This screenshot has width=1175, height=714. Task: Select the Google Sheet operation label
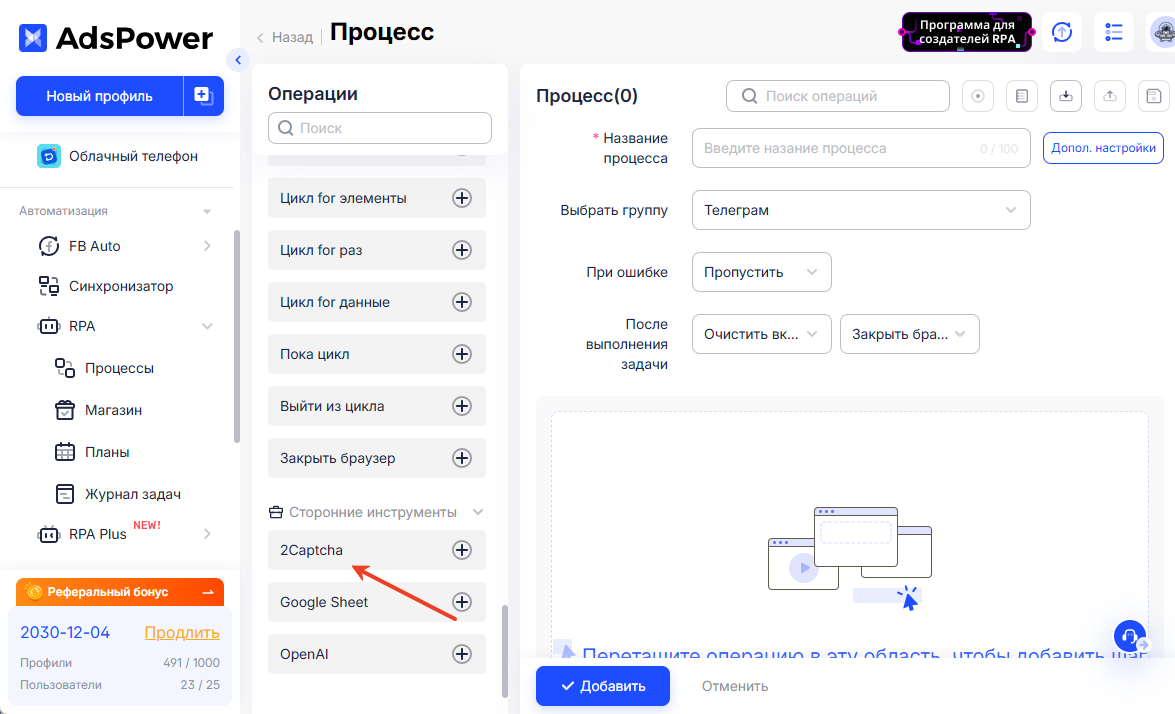(324, 602)
